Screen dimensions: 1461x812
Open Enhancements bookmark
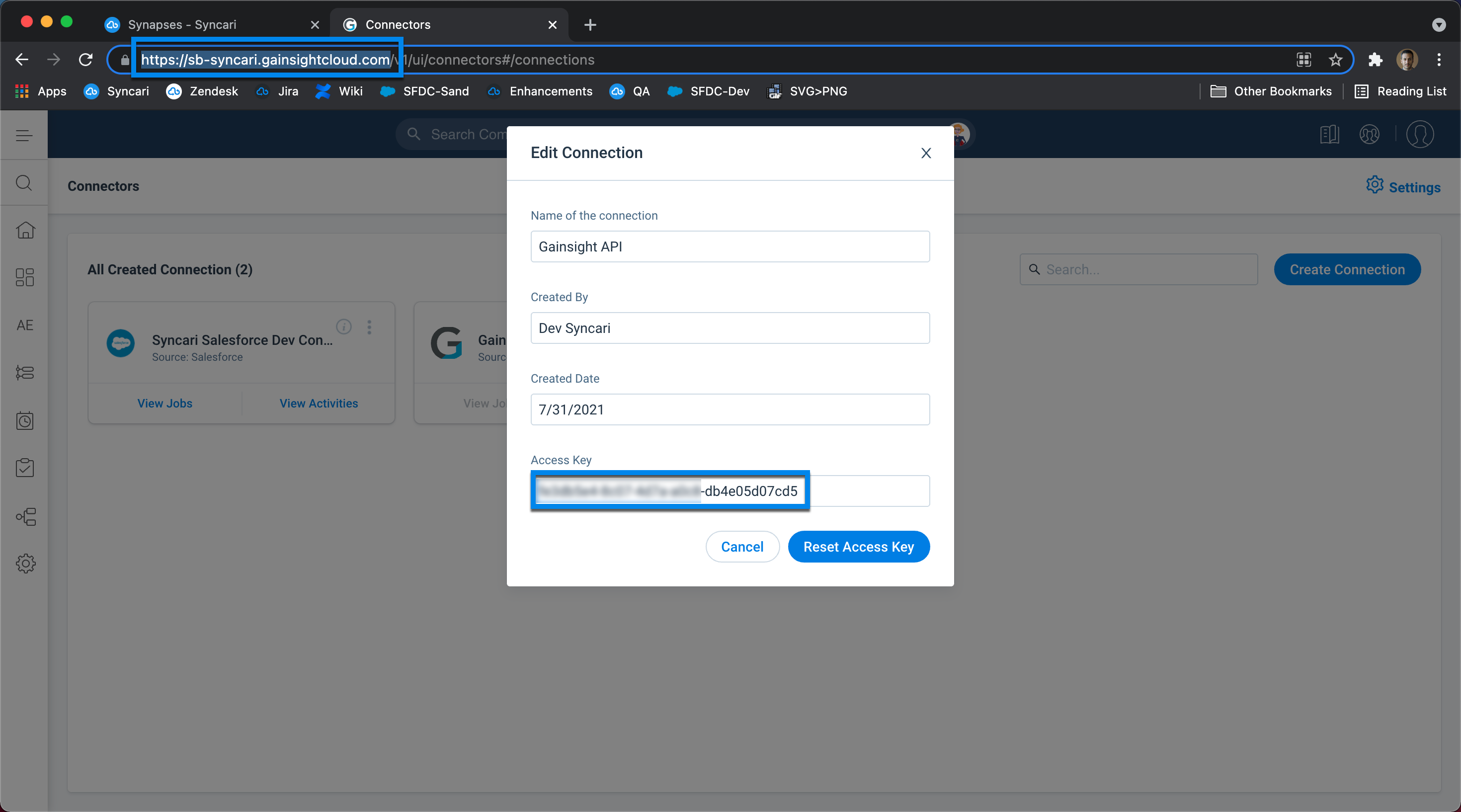[540, 91]
